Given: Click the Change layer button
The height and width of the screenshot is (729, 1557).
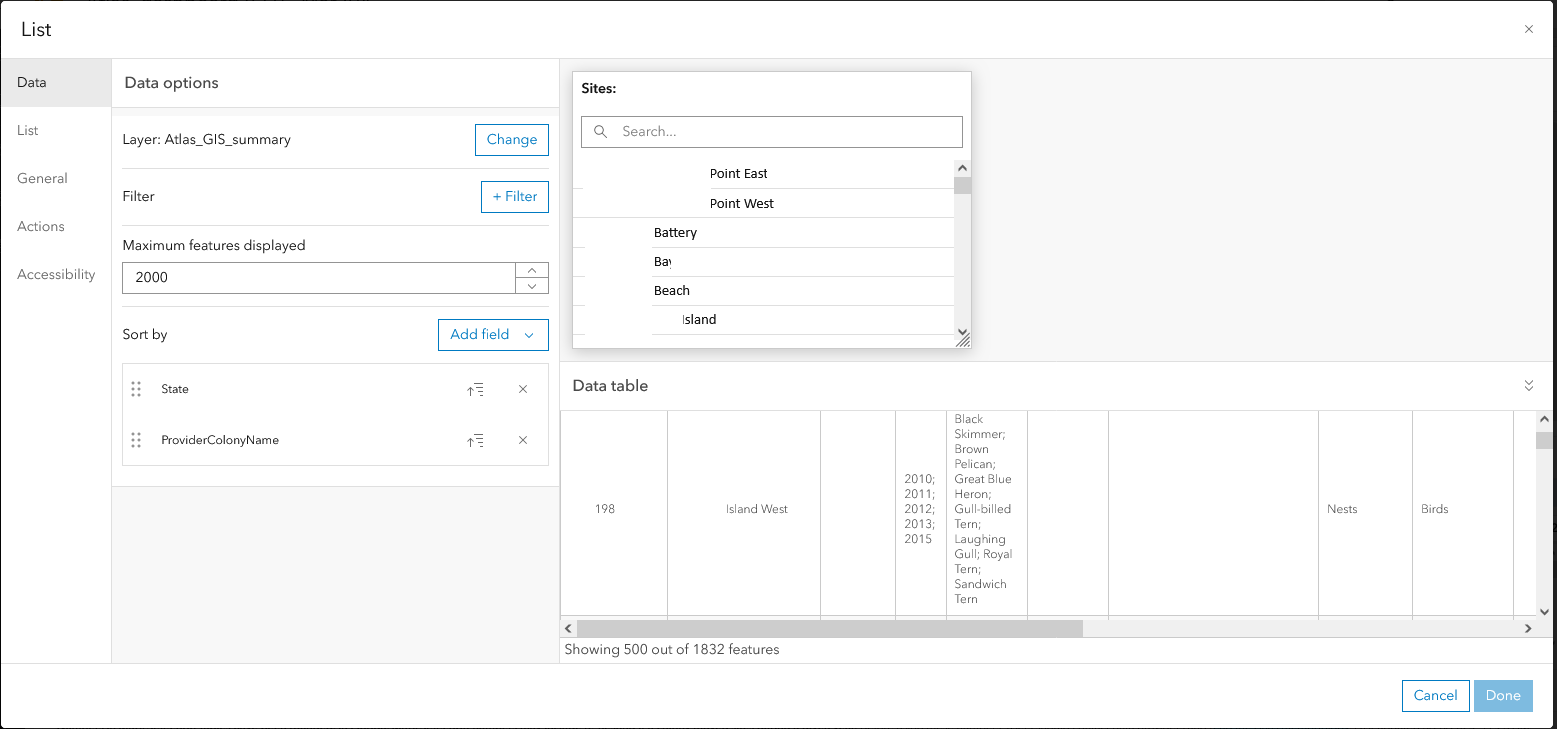Looking at the screenshot, I should click(512, 140).
